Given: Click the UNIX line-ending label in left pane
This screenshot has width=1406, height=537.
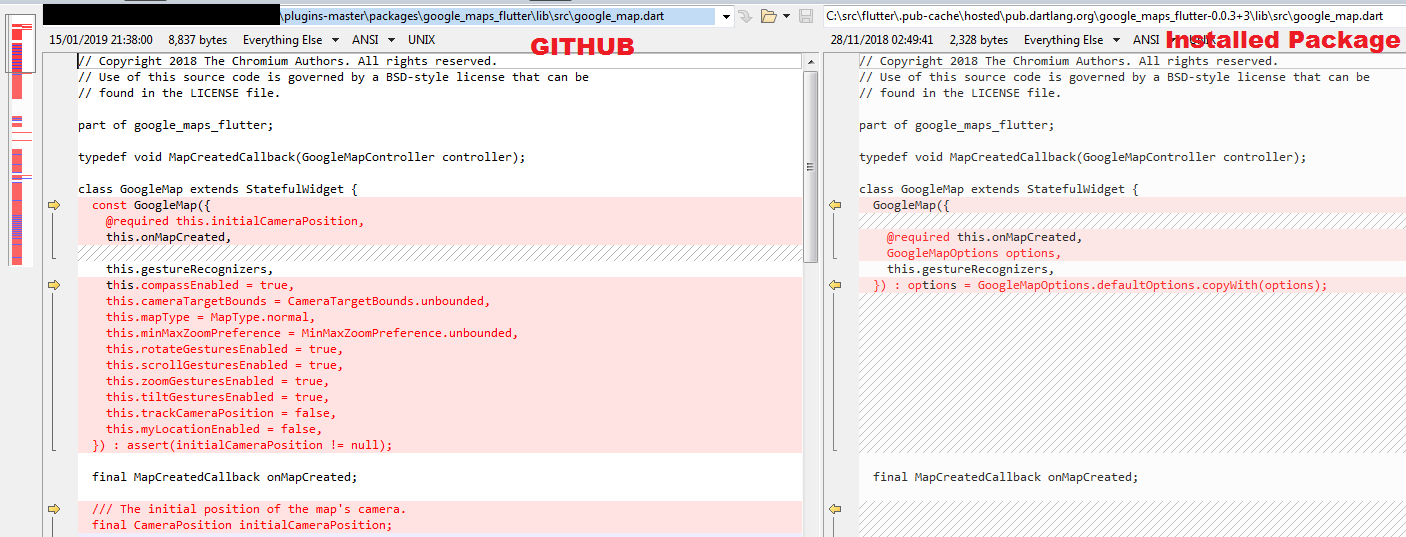Looking at the screenshot, I should click(x=421, y=40).
